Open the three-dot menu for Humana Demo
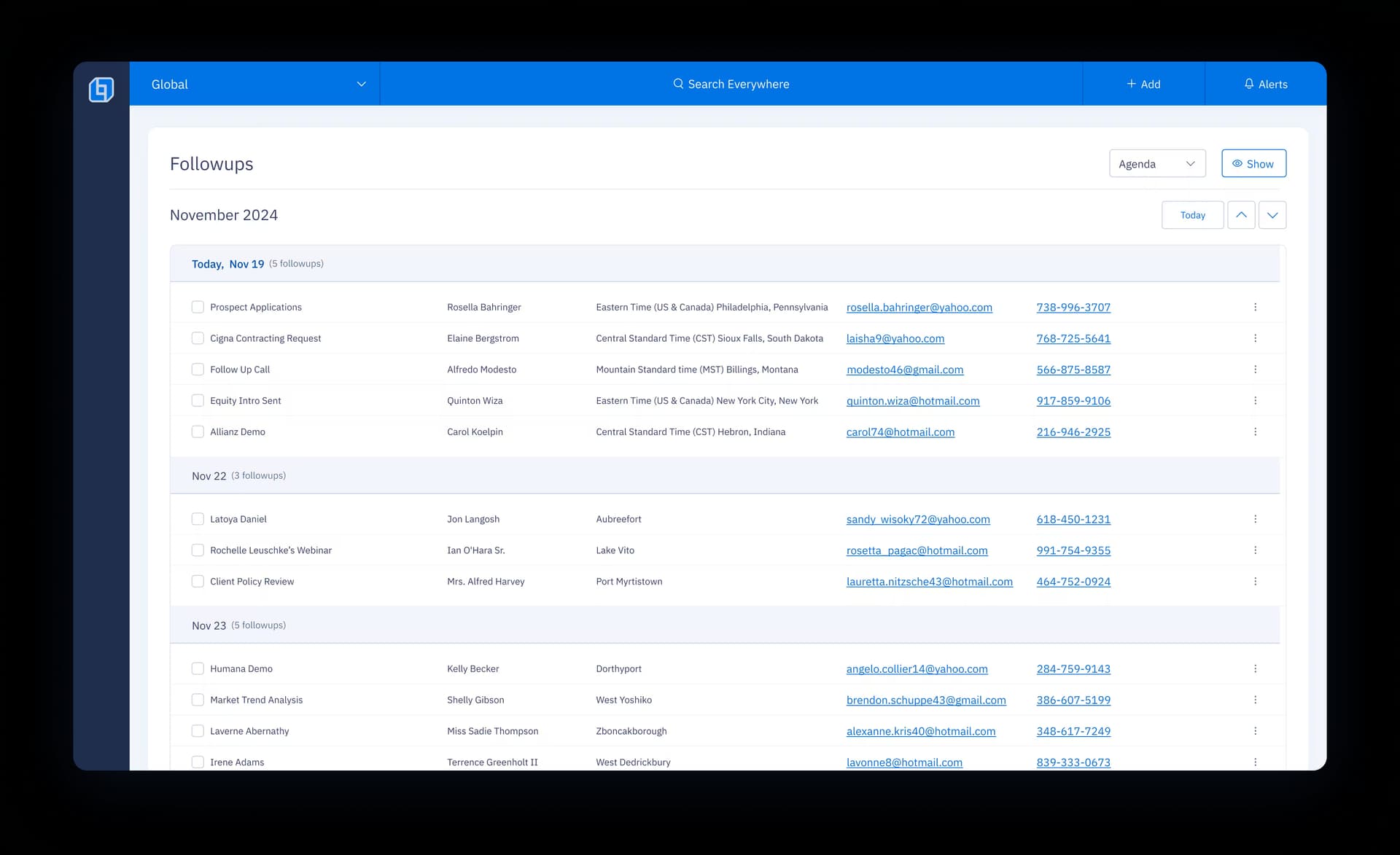 (1255, 668)
